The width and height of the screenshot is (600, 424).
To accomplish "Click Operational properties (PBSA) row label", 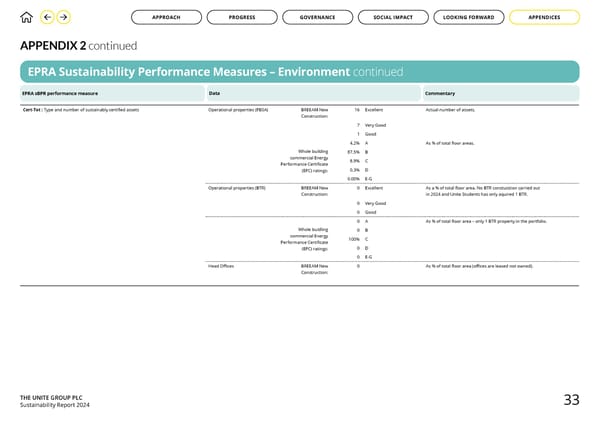I will 237,109.
